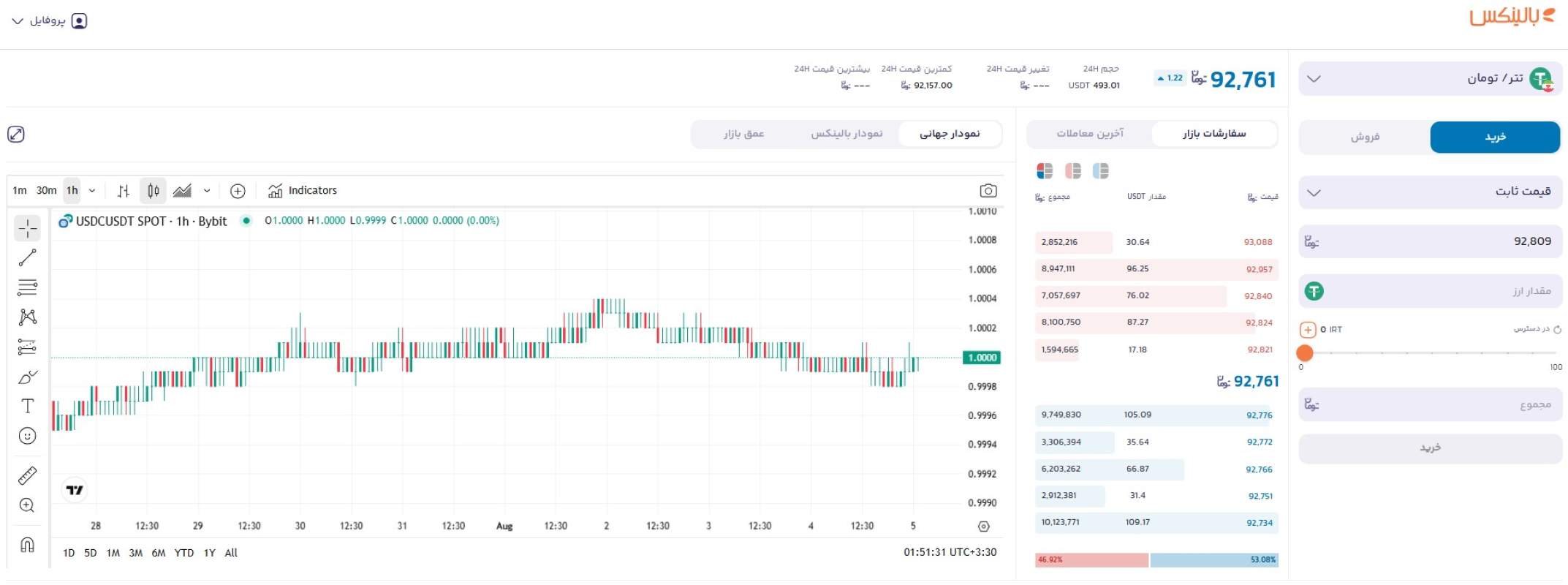Click the grey buy submit button

[x=1430, y=448]
